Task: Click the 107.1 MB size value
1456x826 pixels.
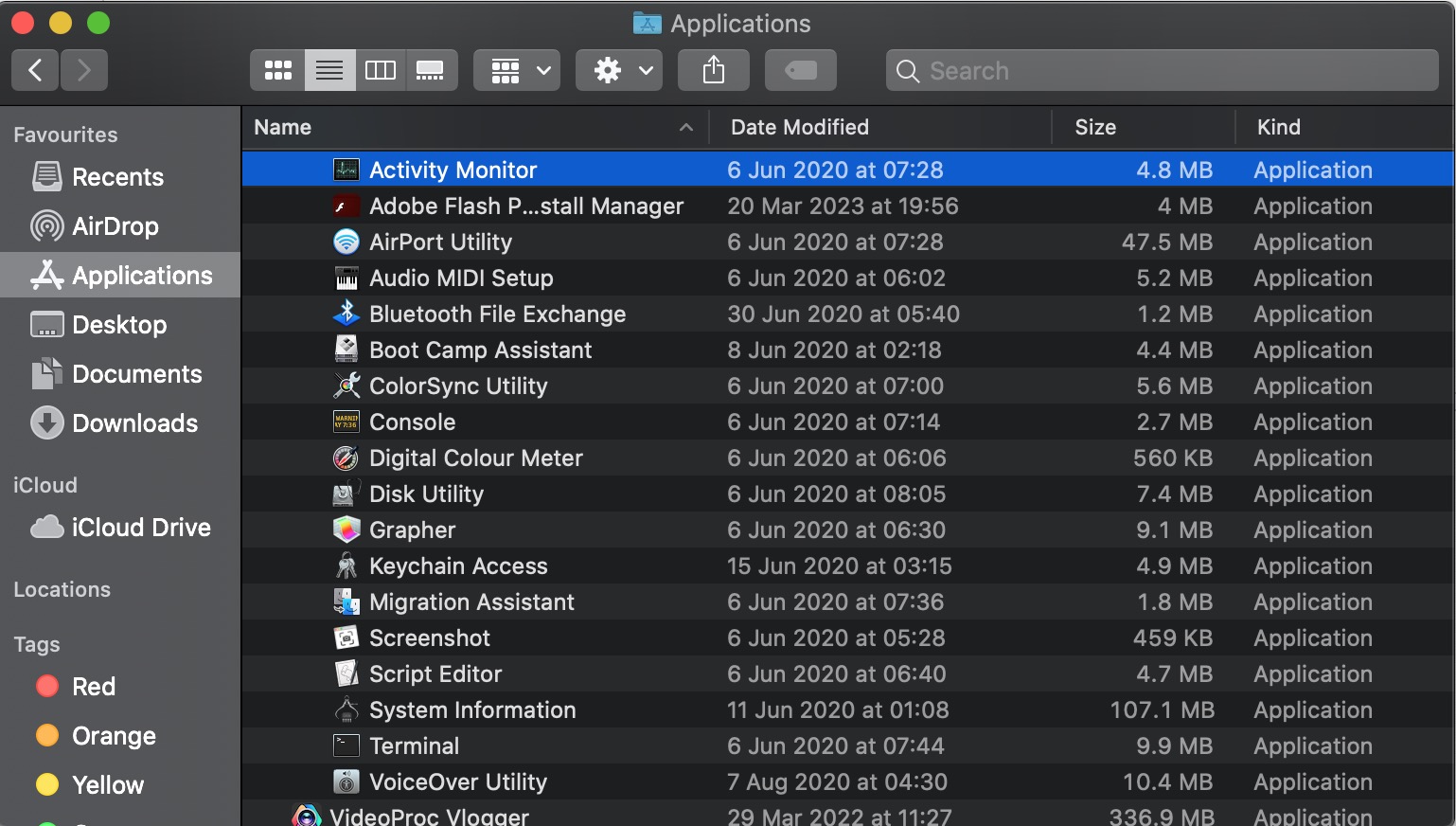Action: click(x=1162, y=709)
